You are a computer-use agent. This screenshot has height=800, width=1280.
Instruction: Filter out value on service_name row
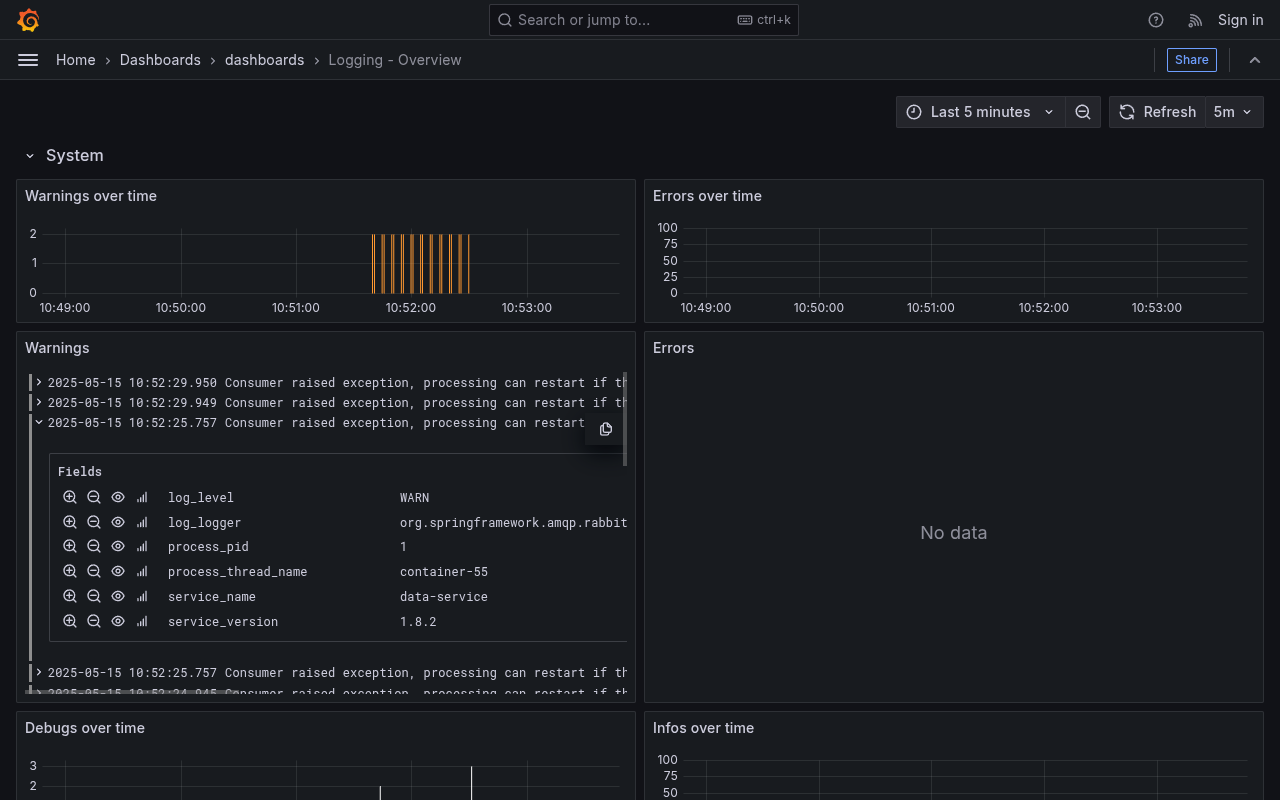click(94, 596)
